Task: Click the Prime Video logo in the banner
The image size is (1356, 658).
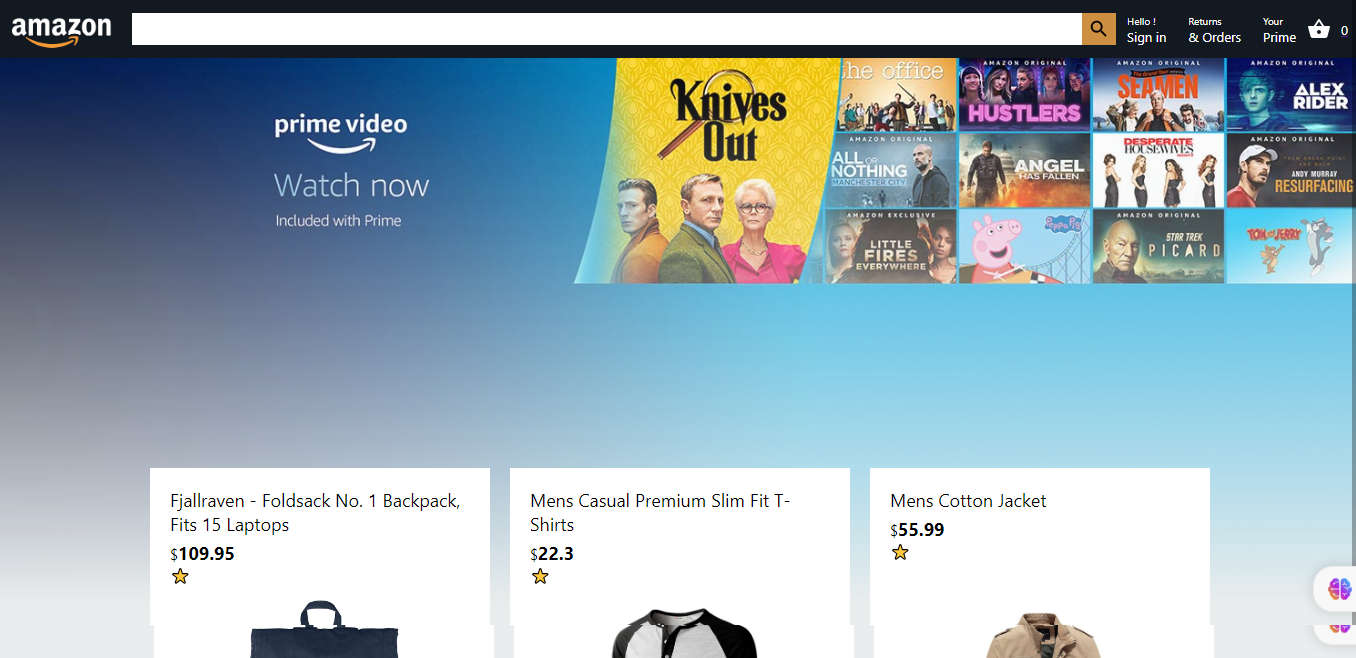Action: (341, 132)
